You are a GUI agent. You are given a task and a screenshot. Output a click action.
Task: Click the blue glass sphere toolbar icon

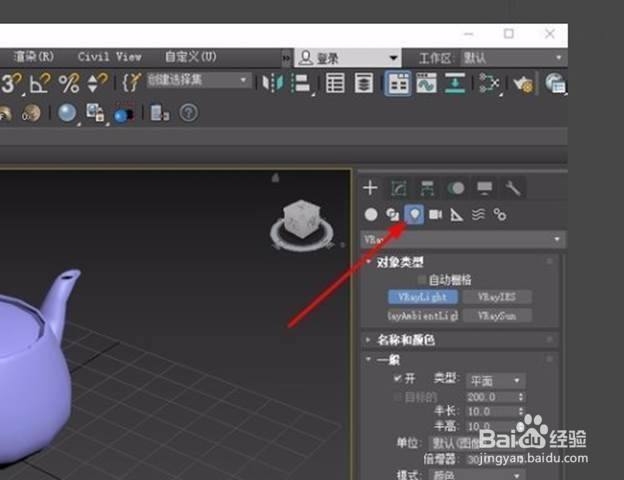click(67, 113)
